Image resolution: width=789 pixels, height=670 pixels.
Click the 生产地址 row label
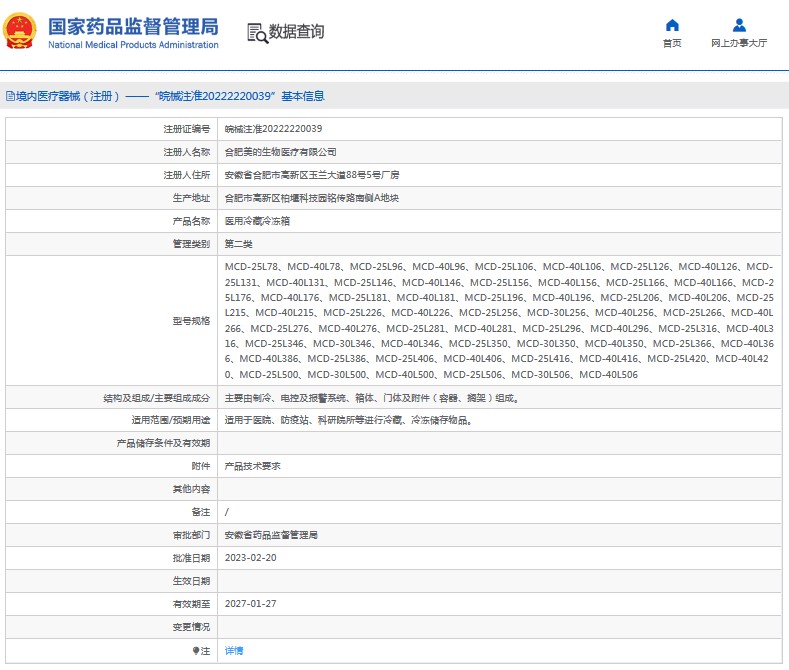click(191, 198)
